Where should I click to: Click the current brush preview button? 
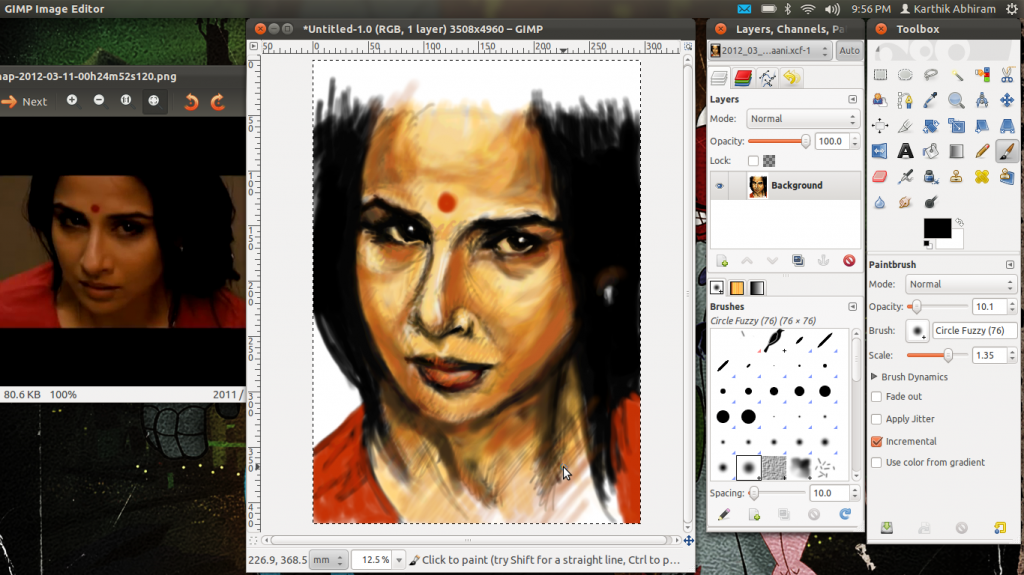point(917,331)
